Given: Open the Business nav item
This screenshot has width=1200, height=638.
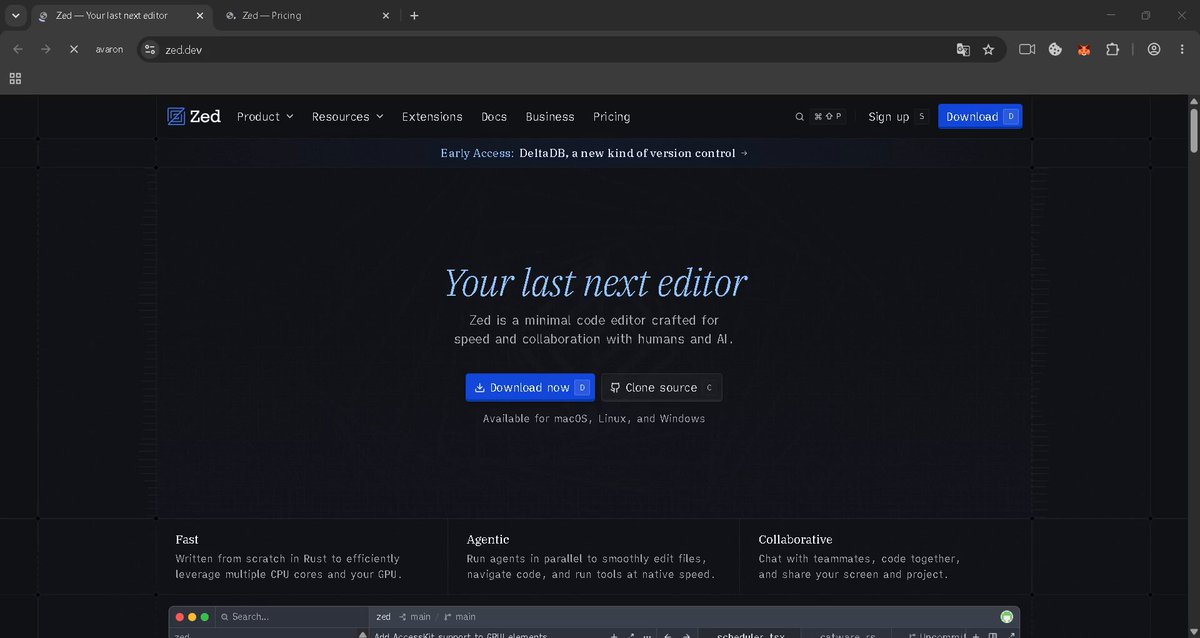Looking at the screenshot, I should point(550,117).
